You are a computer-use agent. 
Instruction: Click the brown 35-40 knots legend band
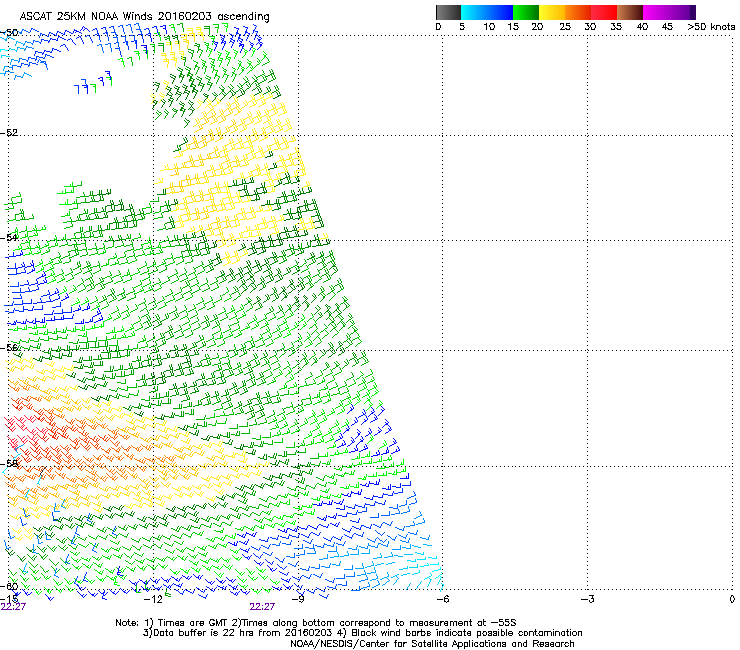pos(630,12)
